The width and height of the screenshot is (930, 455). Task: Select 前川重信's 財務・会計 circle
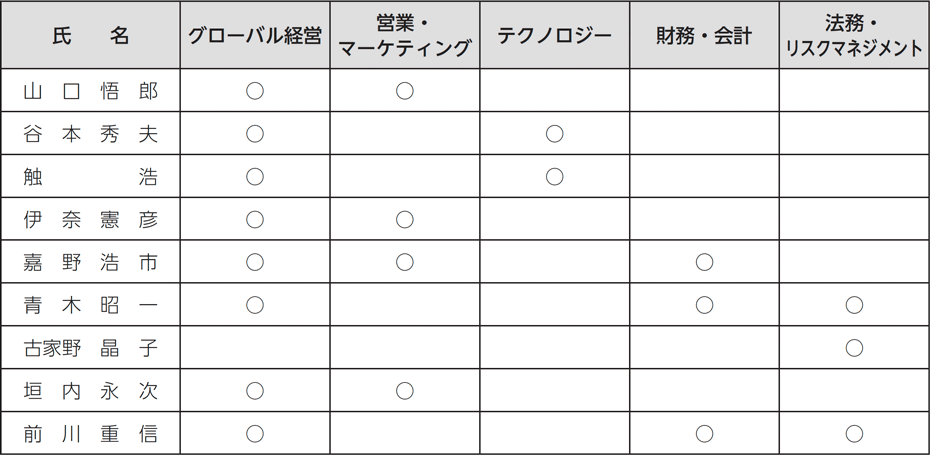(704, 434)
